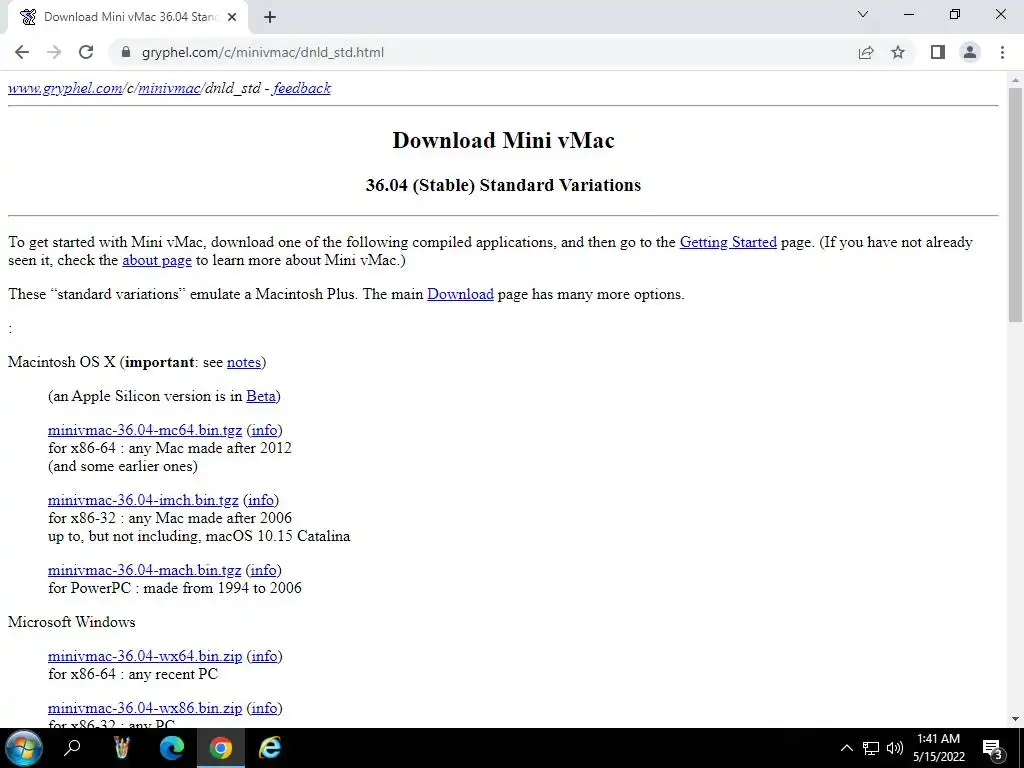Share this page icon in address bar
1024x768 pixels.
click(x=866, y=52)
